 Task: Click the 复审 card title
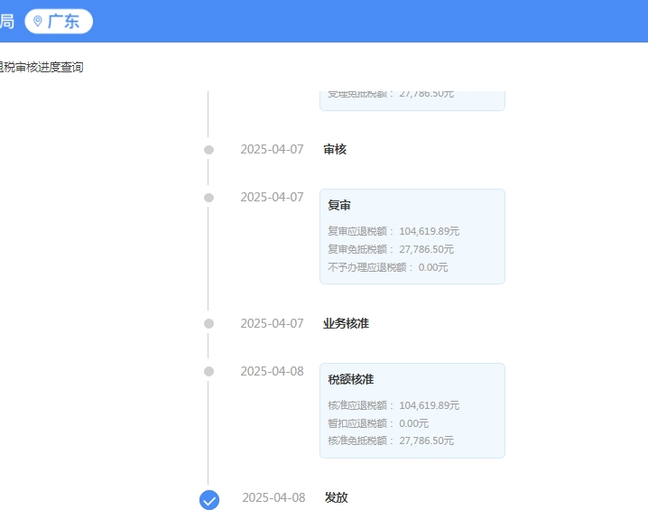pos(339,205)
